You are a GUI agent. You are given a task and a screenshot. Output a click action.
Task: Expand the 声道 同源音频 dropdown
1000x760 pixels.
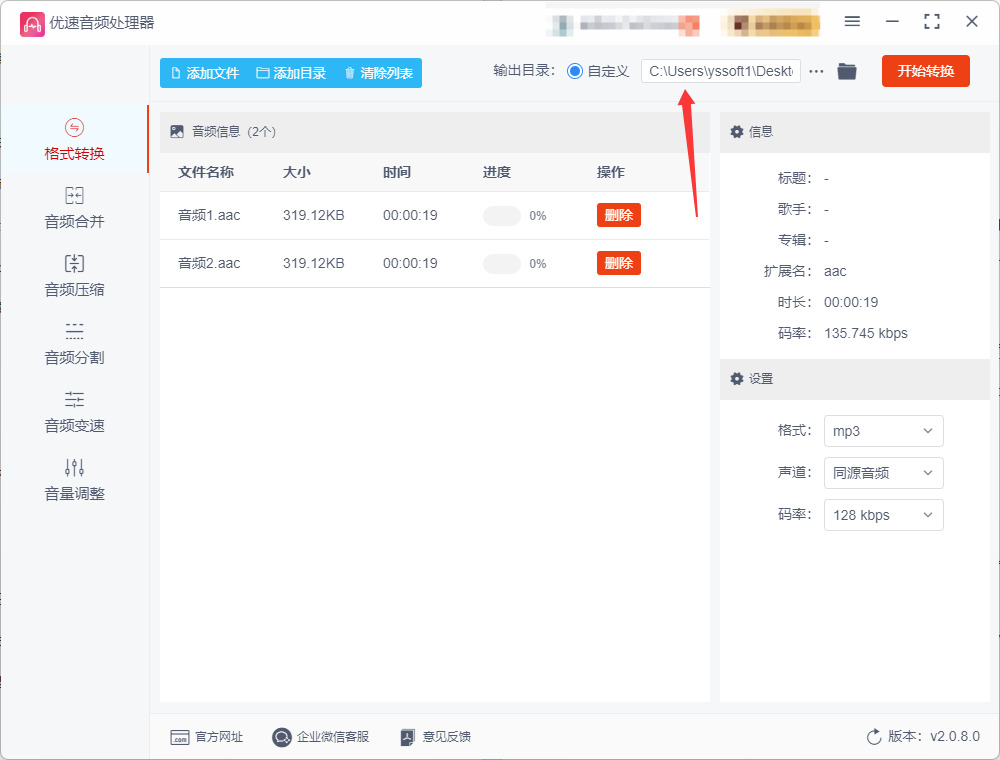point(883,473)
